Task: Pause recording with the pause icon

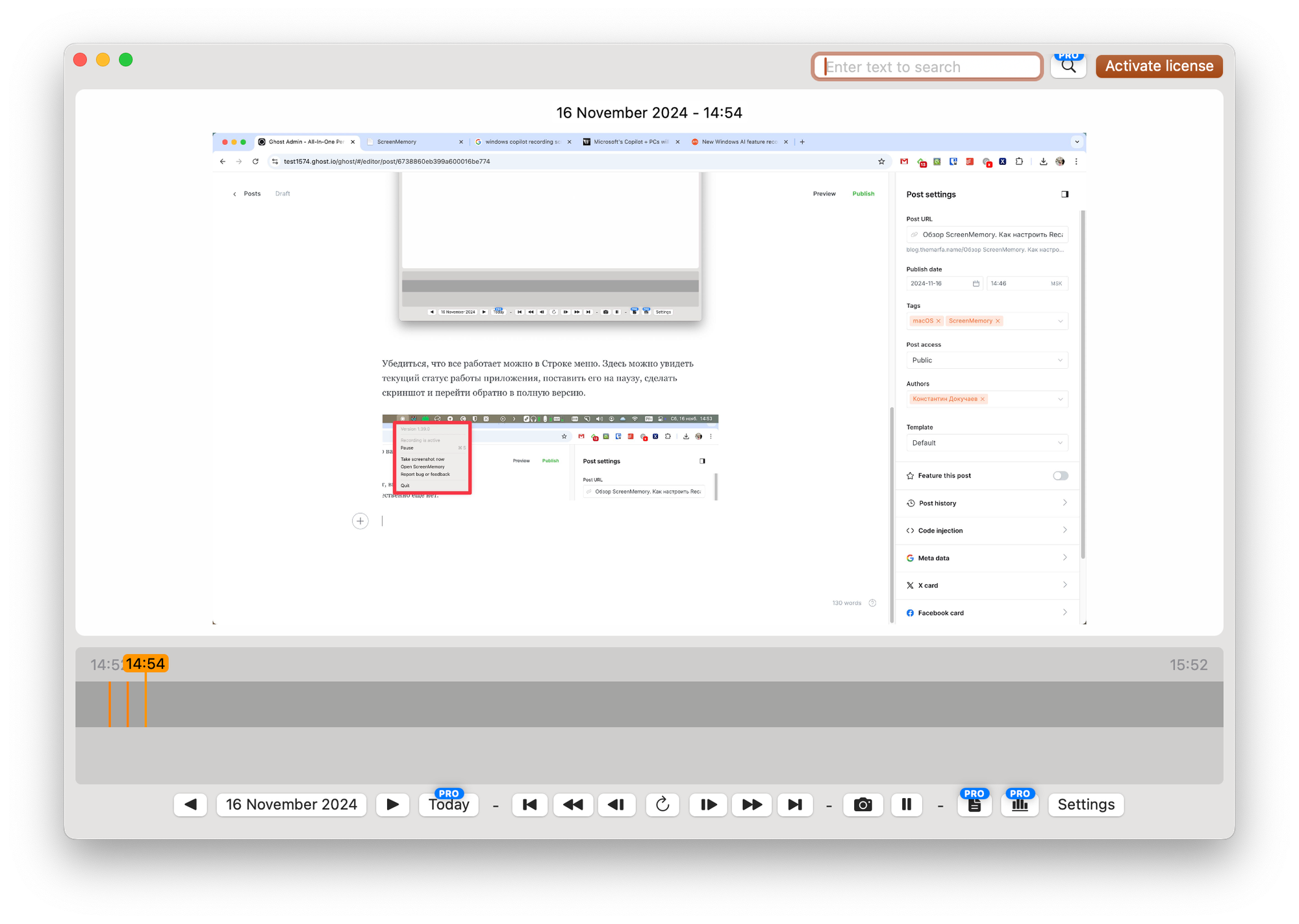Action: (906, 805)
